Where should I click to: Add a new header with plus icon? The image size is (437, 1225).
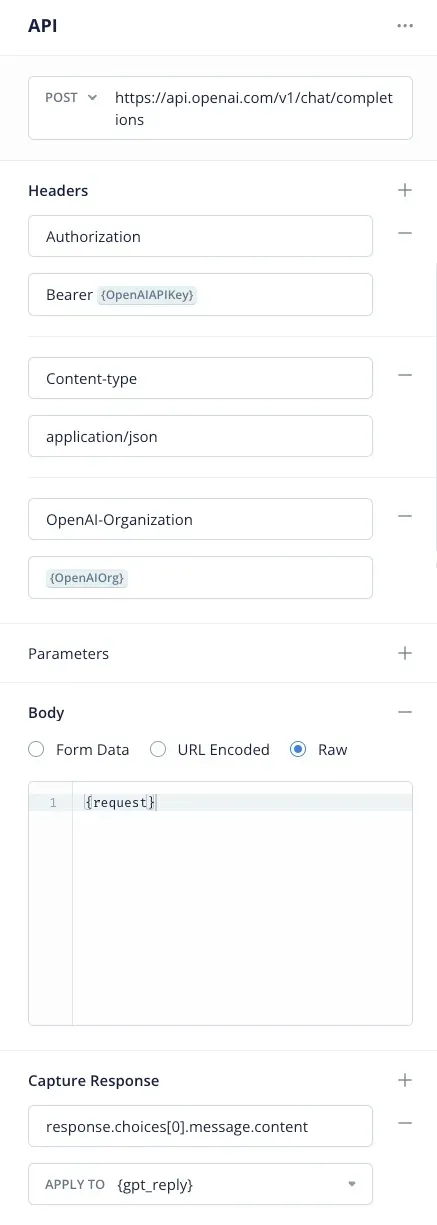click(405, 190)
